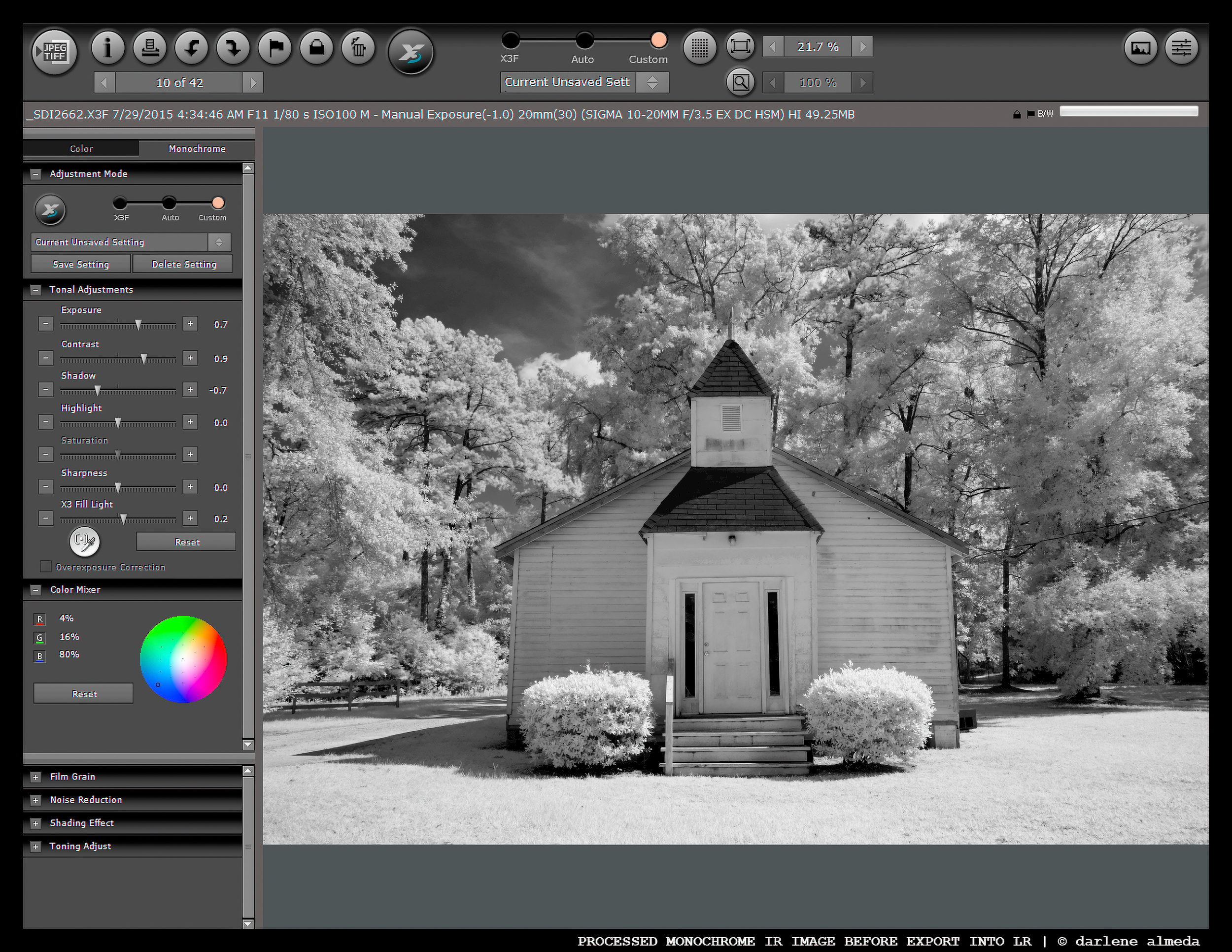
Task: Select the Monochrome tab
Action: [x=197, y=148]
